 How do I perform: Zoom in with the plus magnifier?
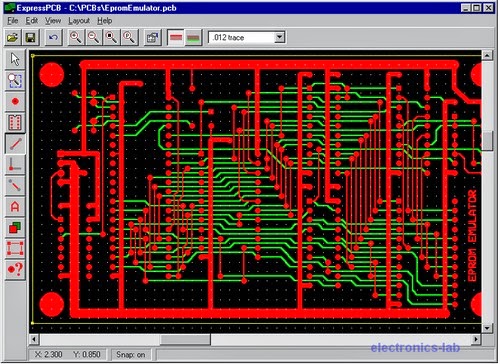click(x=76, y=37)
